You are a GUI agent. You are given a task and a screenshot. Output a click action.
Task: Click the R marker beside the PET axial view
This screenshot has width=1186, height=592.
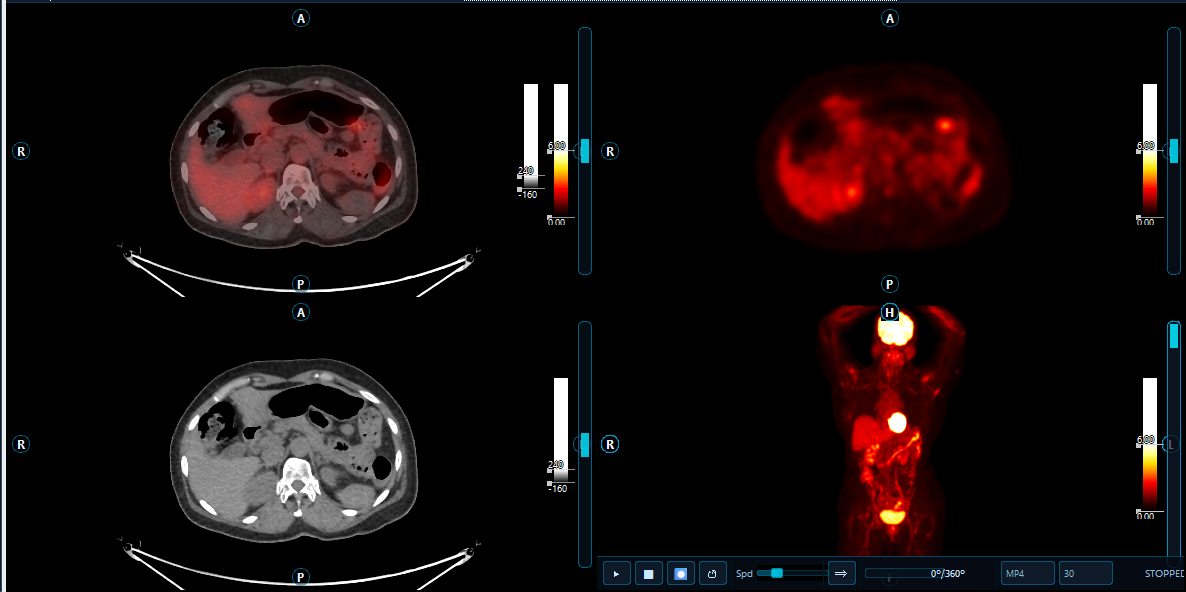610,151
